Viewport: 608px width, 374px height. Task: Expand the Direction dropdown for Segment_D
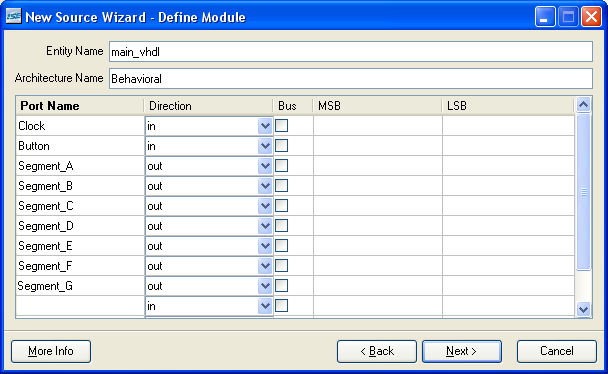tap(265, 226)
